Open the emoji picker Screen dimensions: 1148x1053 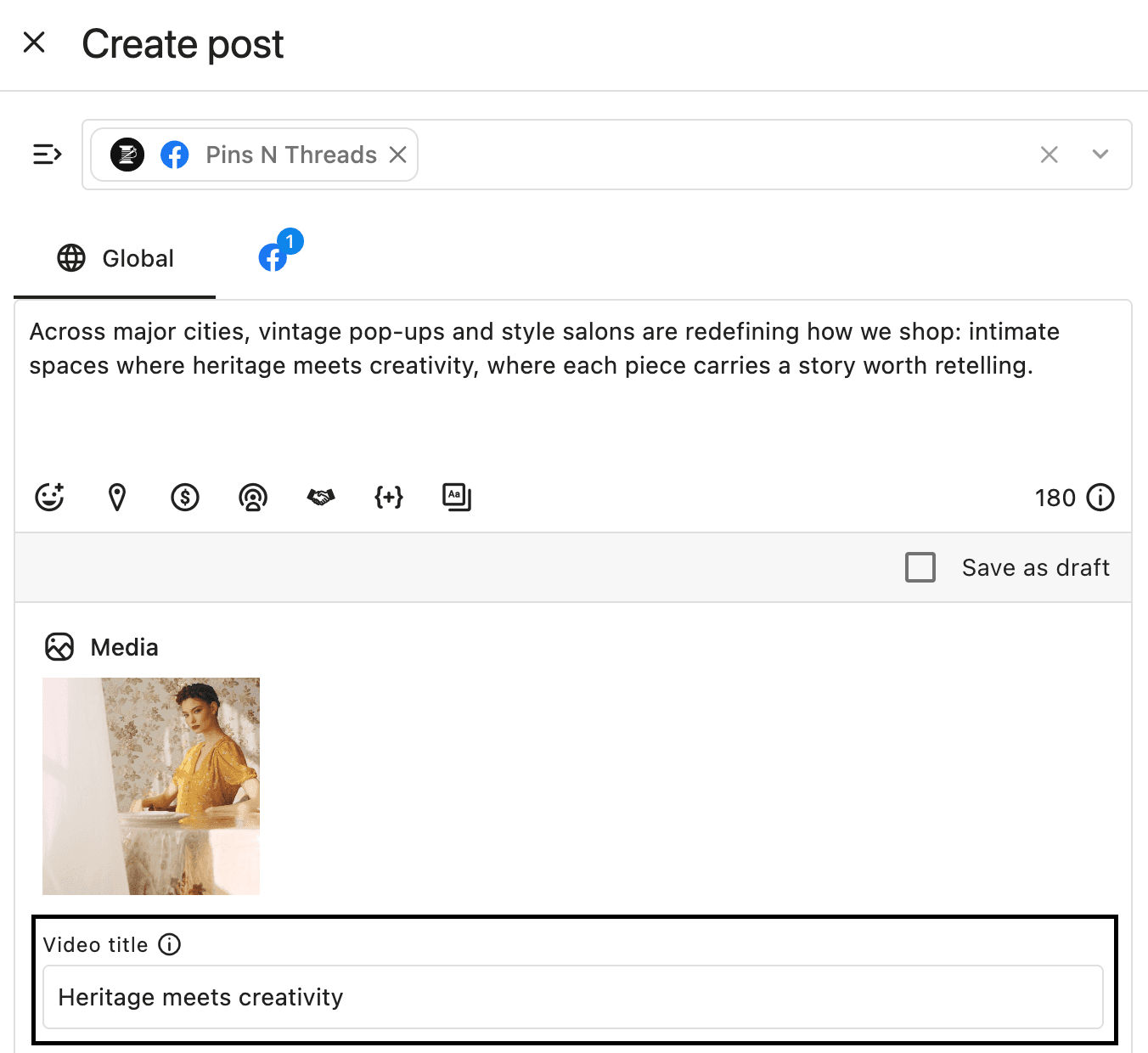coord(49,497)
